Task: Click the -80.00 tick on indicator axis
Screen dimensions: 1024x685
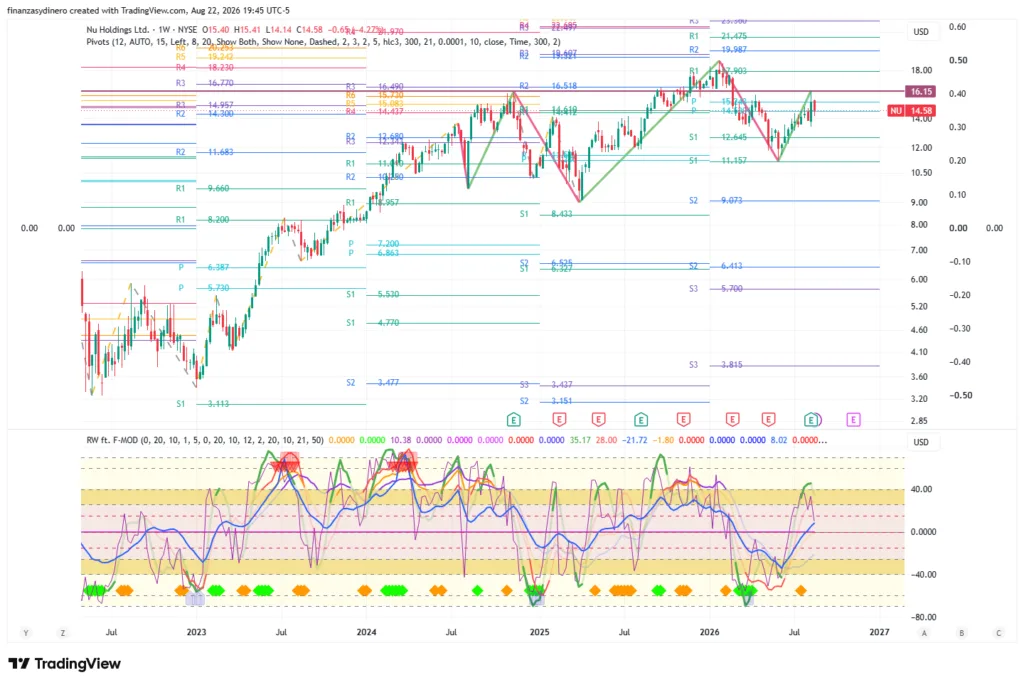Action: point(923,617)
